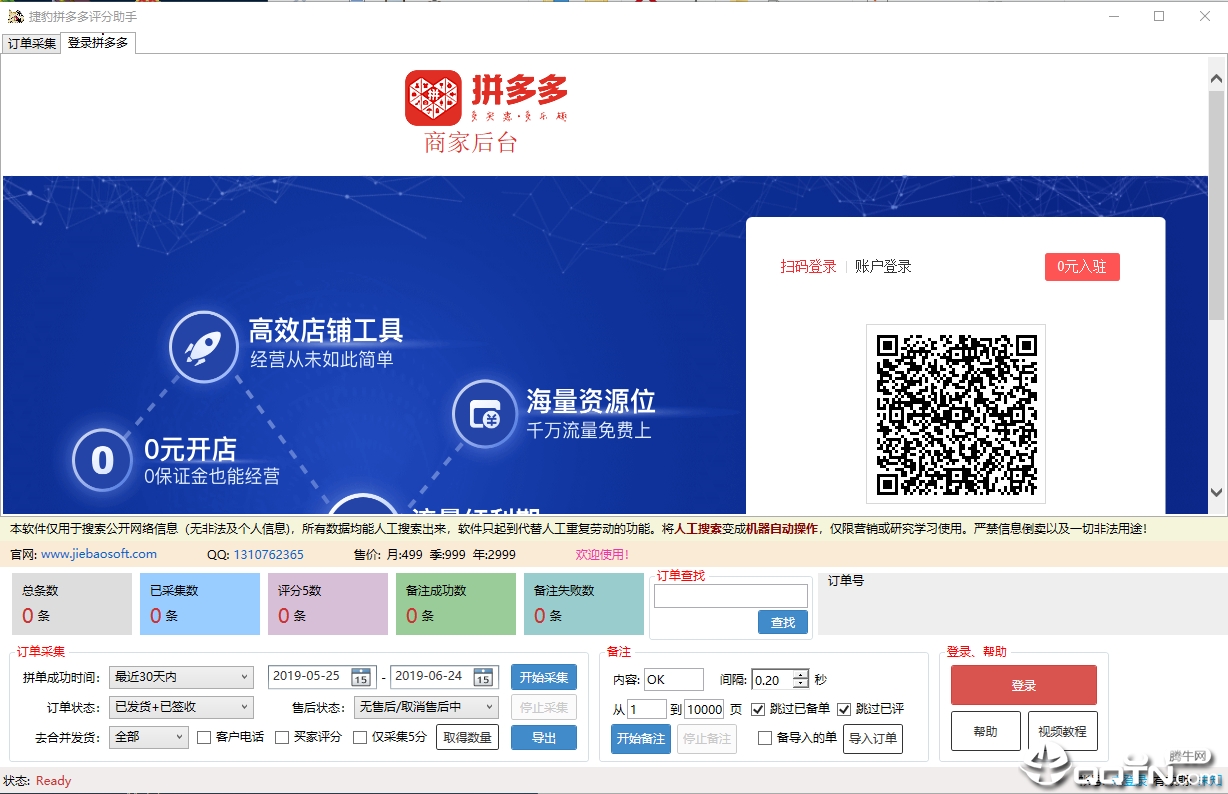This screenshot has height=794, width=1228.
Task: Expand the 订单状态 dropdown showing 已发货+已签收
Action: coord(181,707)
